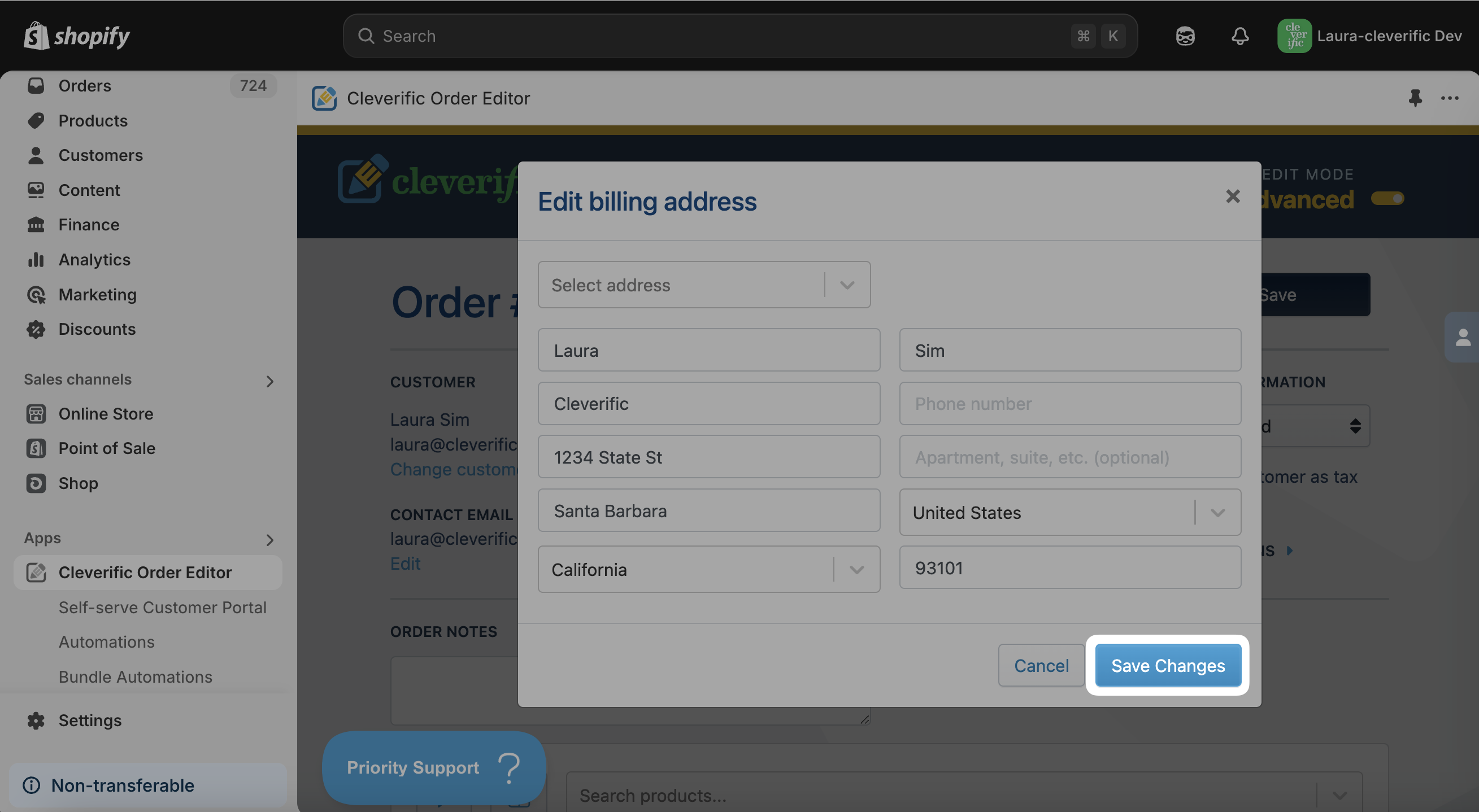1479x812 pixels.
Task: Click the city field containing Santa Barbara
Action: pyautogui.click(x=708, y=509)
